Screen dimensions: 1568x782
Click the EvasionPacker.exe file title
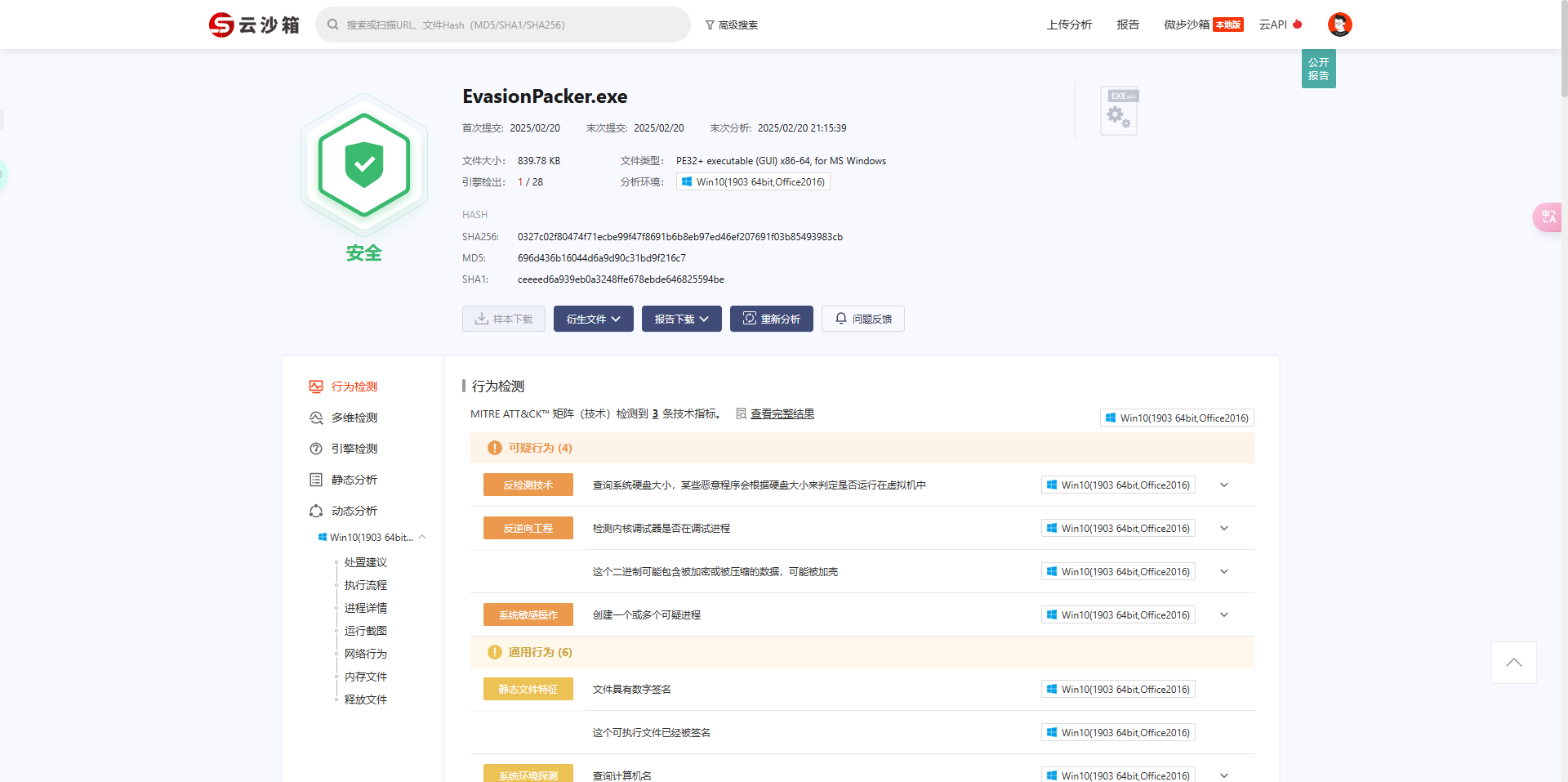pos(545,96)
